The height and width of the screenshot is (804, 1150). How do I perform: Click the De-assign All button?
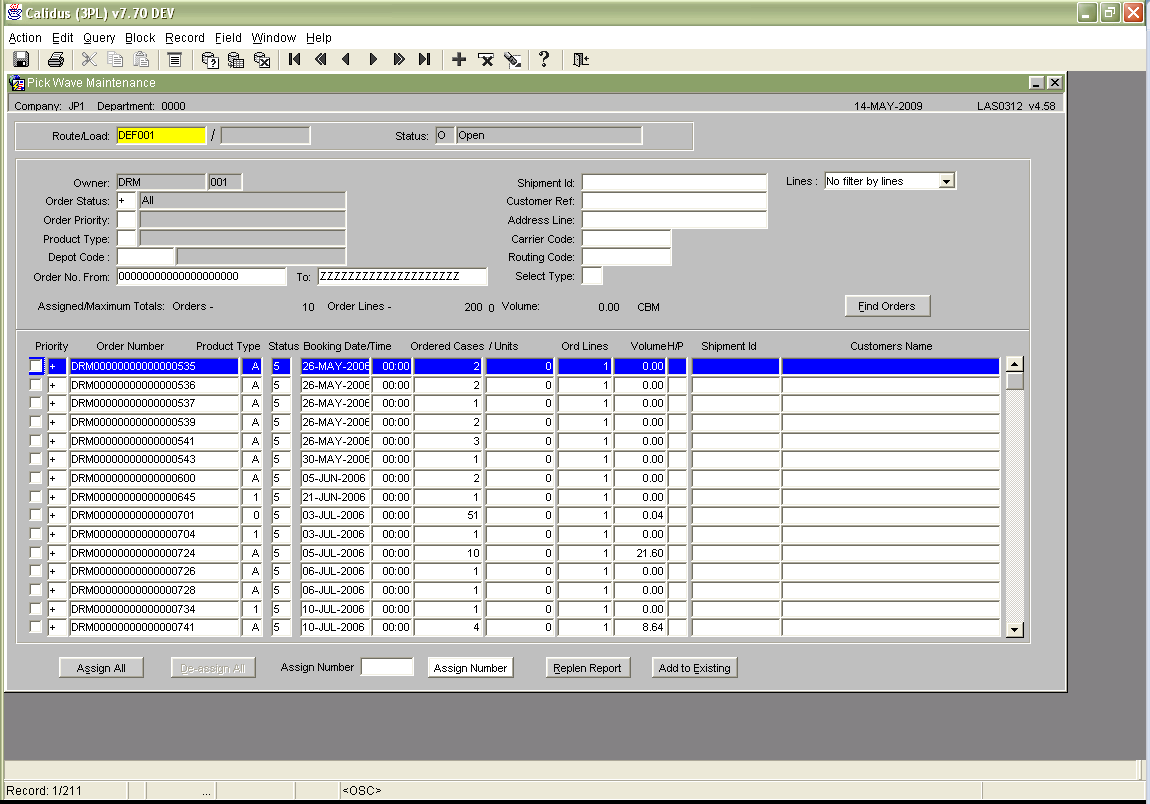coord(213,668)
